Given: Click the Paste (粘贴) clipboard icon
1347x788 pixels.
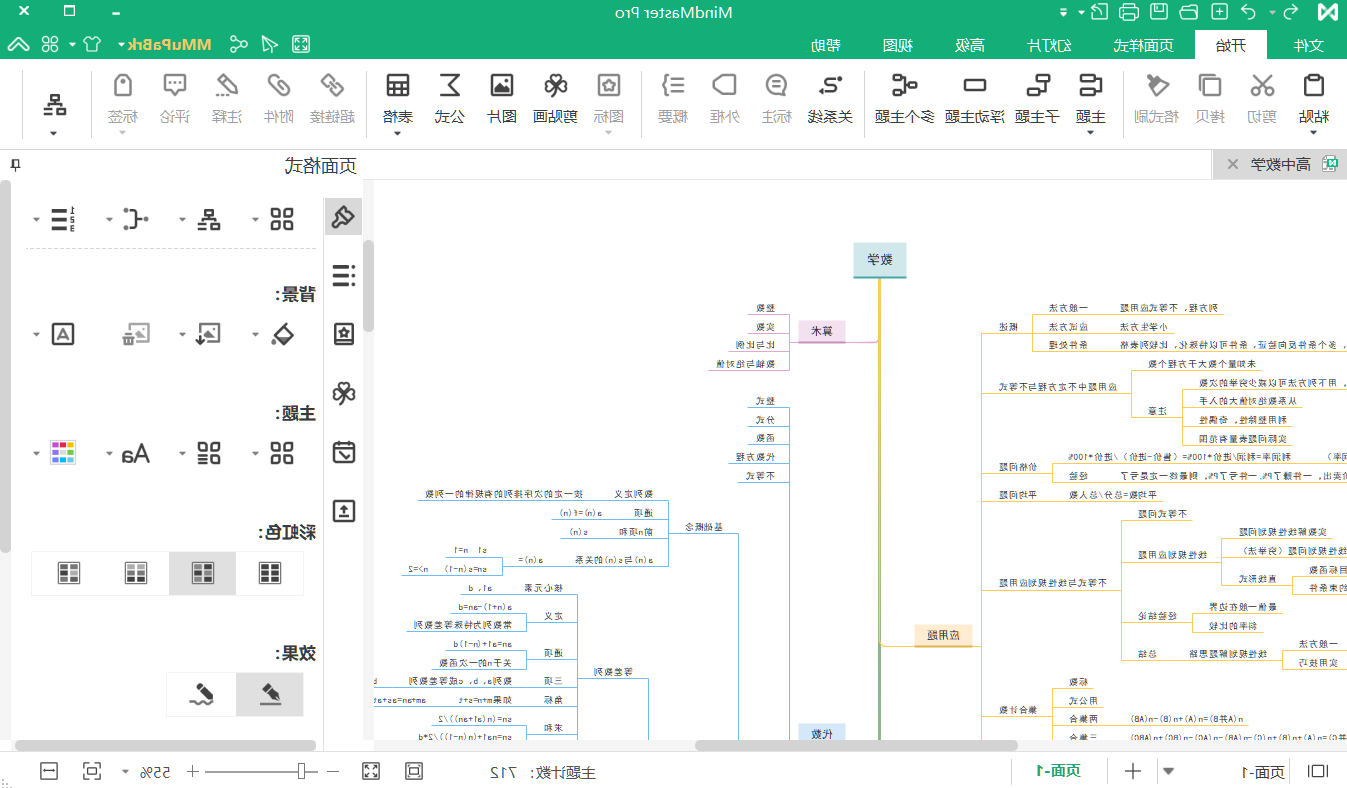Looking at the screenshot, I should tap(1312, 87).
